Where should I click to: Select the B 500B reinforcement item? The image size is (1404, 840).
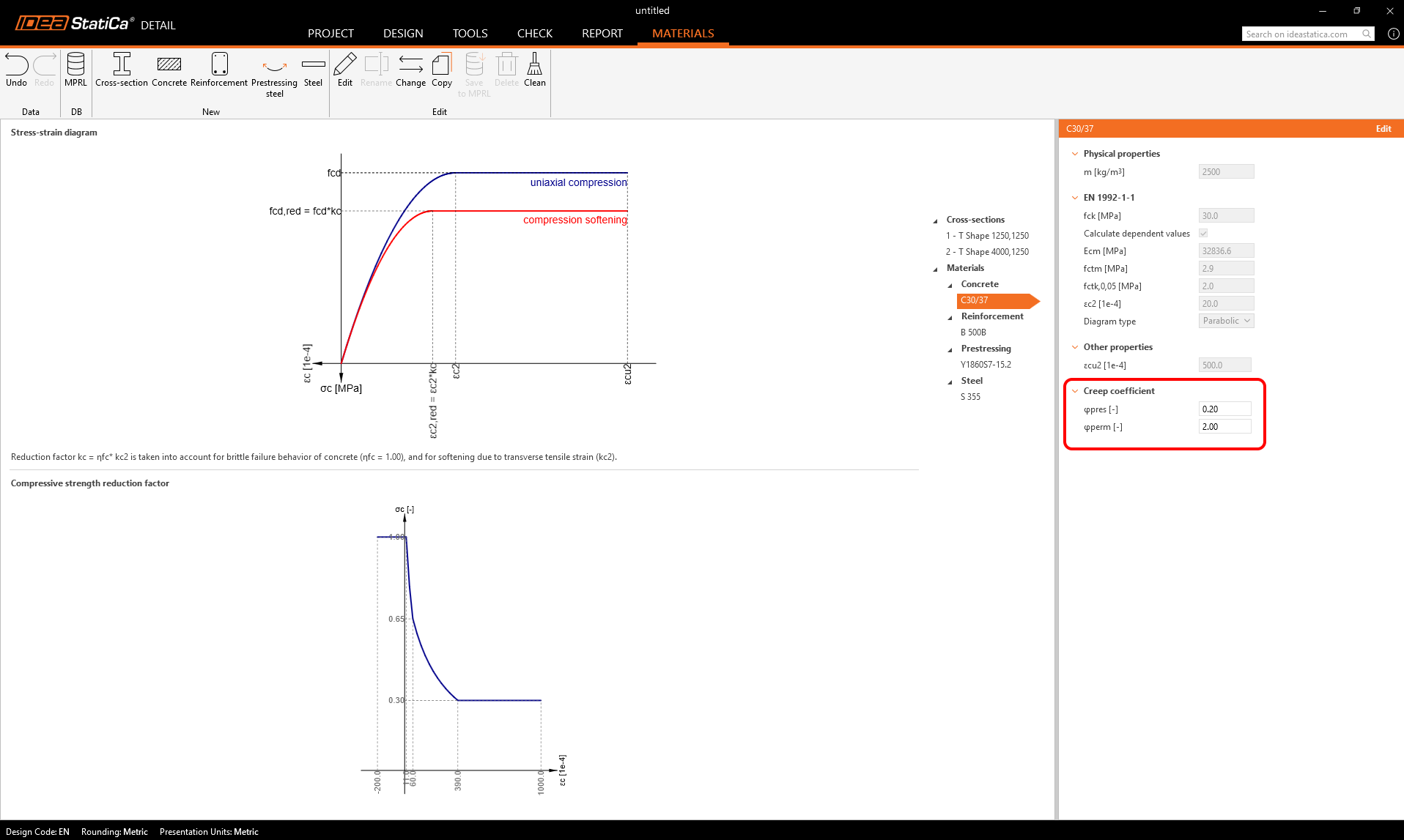[x=973, y=332]
